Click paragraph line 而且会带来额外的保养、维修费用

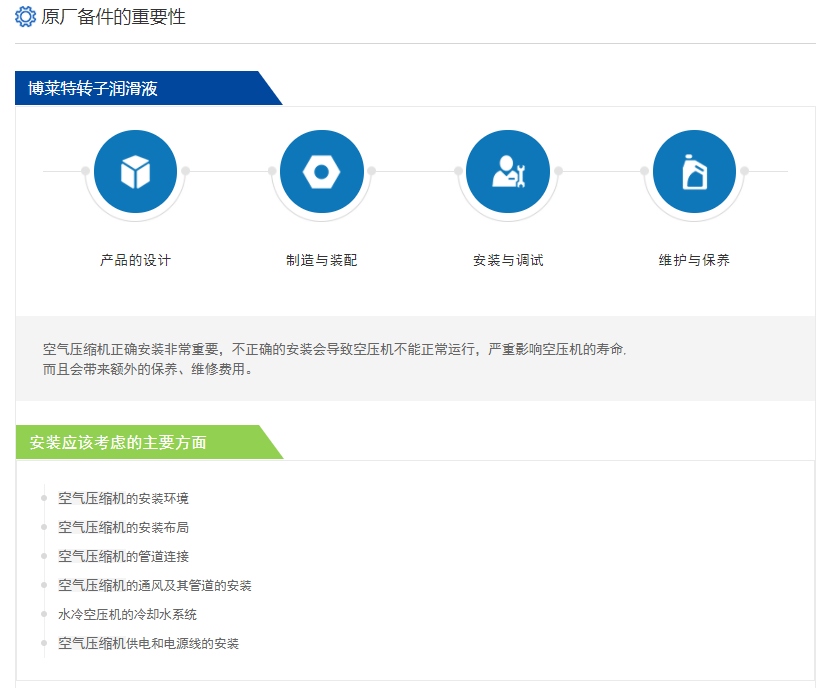pyautogui.click(x=148, y=369)
